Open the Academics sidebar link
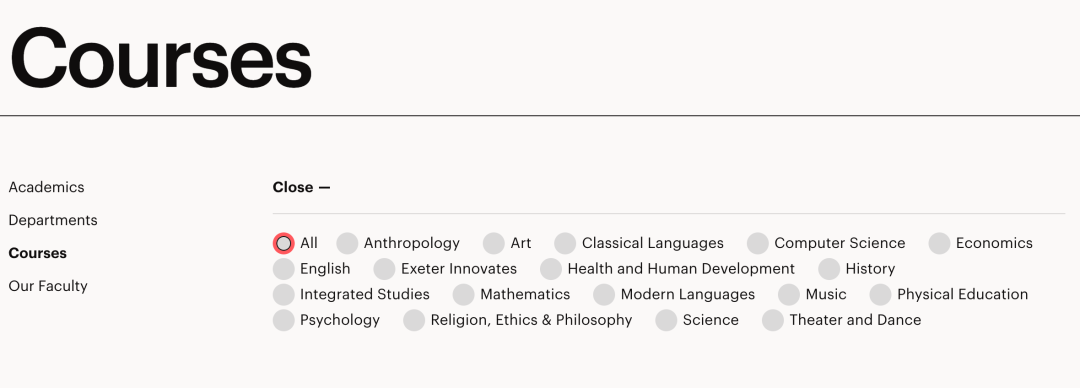 coord(46,187)
